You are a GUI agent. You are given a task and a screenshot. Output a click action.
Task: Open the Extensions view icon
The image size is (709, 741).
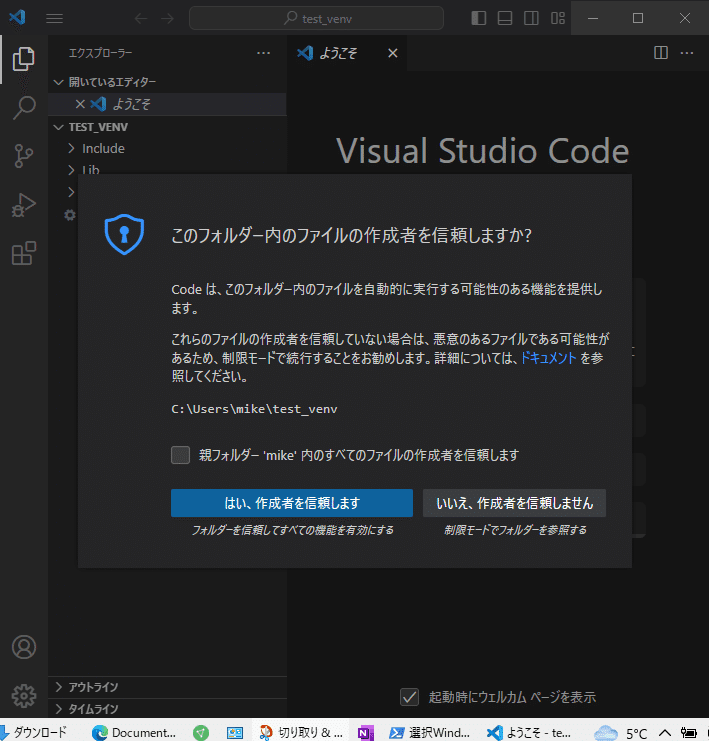[x=24, y=253]
